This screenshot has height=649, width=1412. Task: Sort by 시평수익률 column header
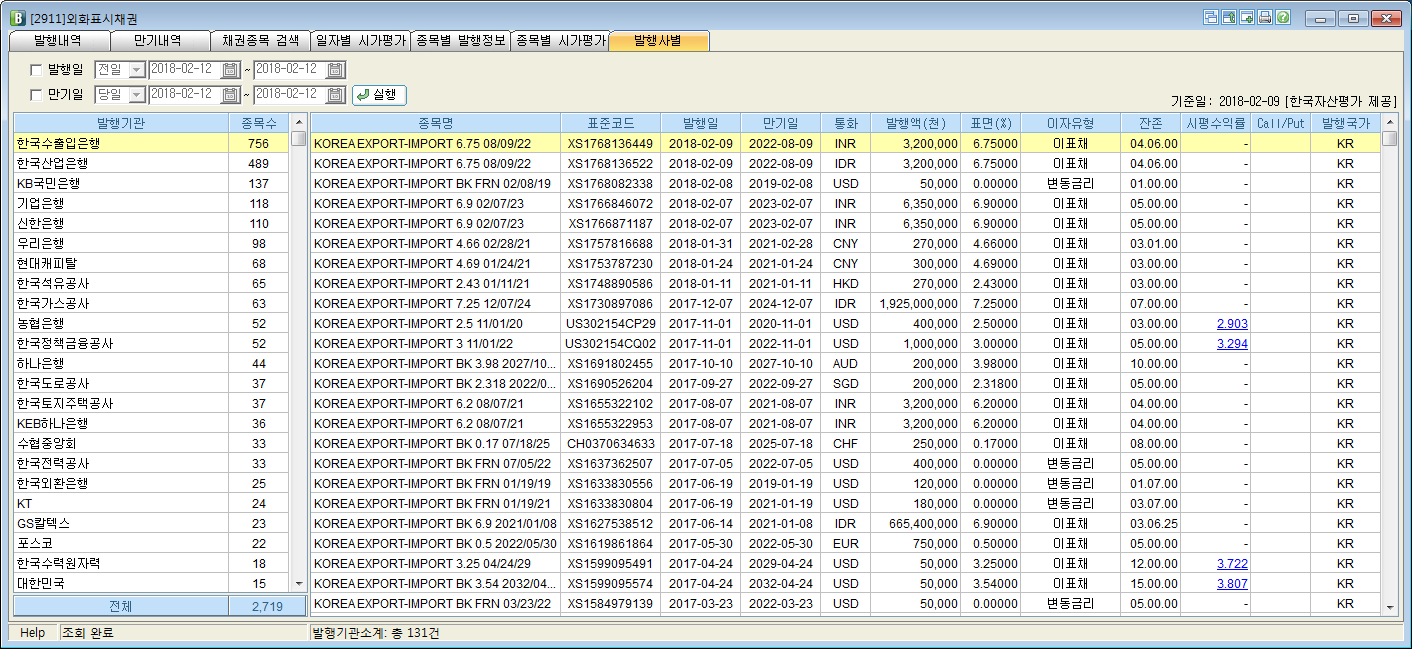[x=1215, y=123]
